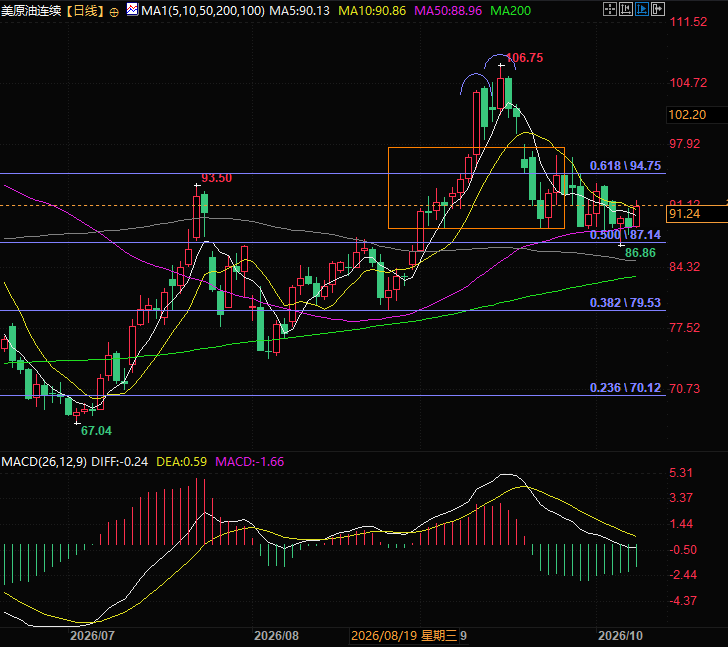Click the 【日线】 period label
Image resolution: width=728 pixels, height=647 pixels.
[84, 11]
